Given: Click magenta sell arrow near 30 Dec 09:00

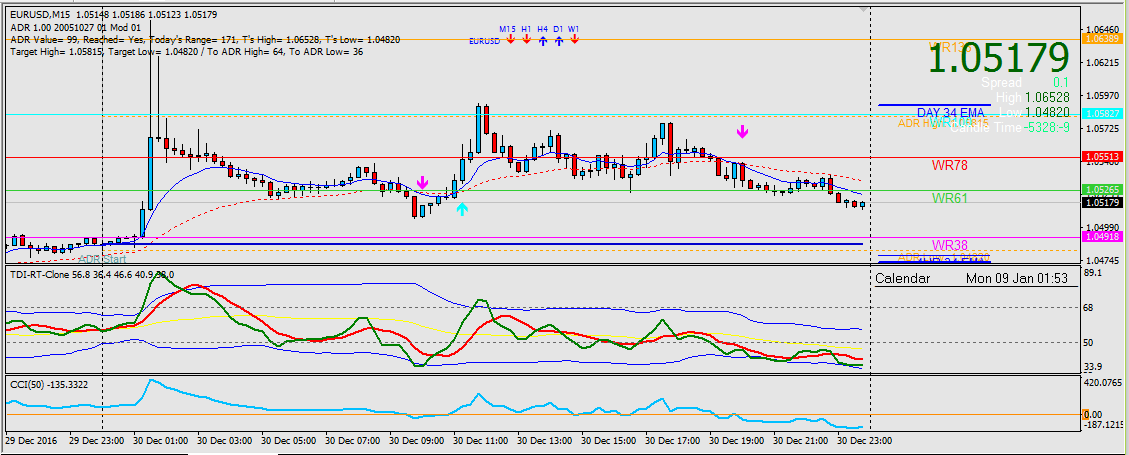Looking at the screenshot, I should [423, 181].
